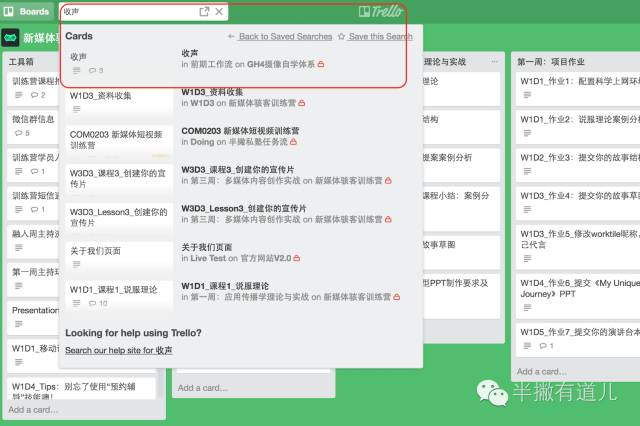Click the open-in-new-window icon in search box
Viewport: 640px width, 426px height.
pyautogui.click(x=204, y=12)
